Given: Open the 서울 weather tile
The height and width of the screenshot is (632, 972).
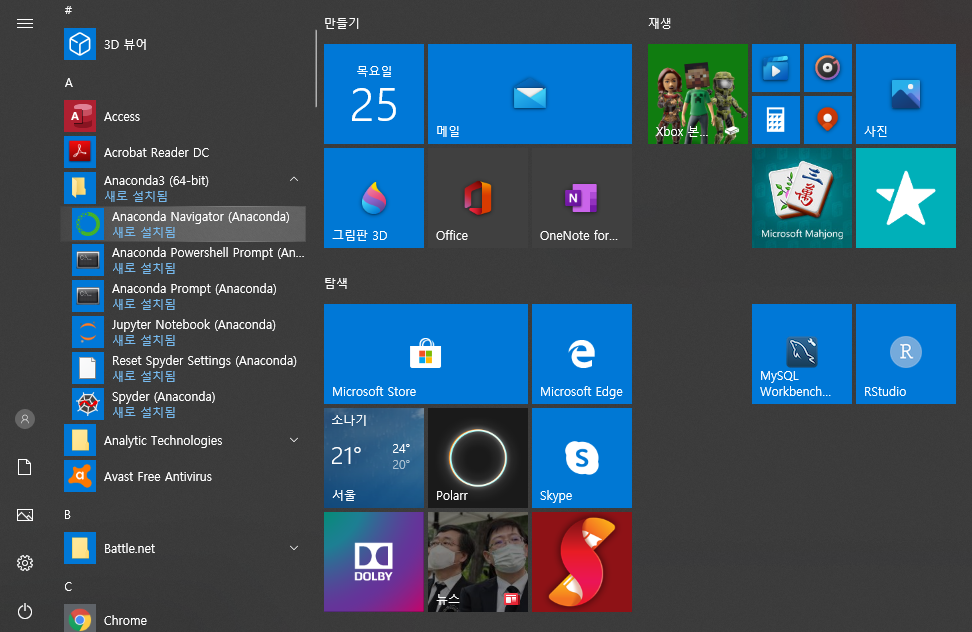Looking at the screenshot, I should click(374, 458).
